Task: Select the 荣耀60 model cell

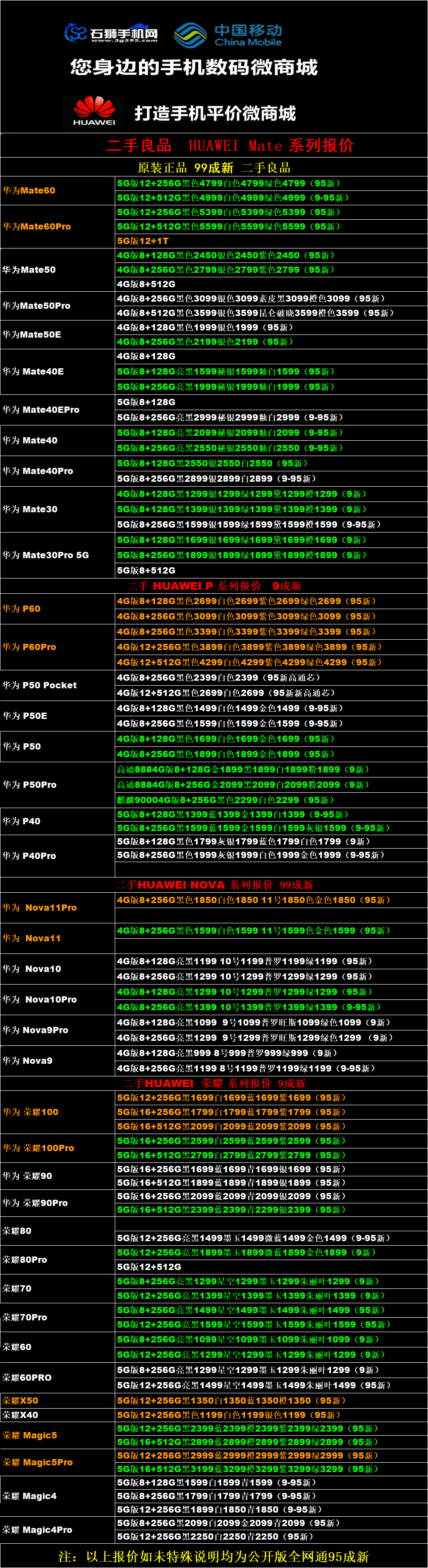Action: tap(58, 1347)
